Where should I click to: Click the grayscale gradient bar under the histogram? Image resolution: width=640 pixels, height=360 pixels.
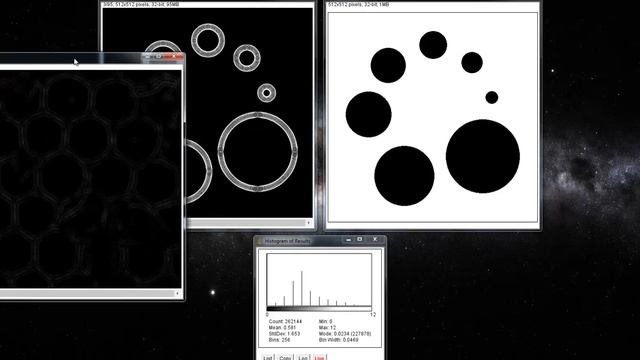coord(319,309)
